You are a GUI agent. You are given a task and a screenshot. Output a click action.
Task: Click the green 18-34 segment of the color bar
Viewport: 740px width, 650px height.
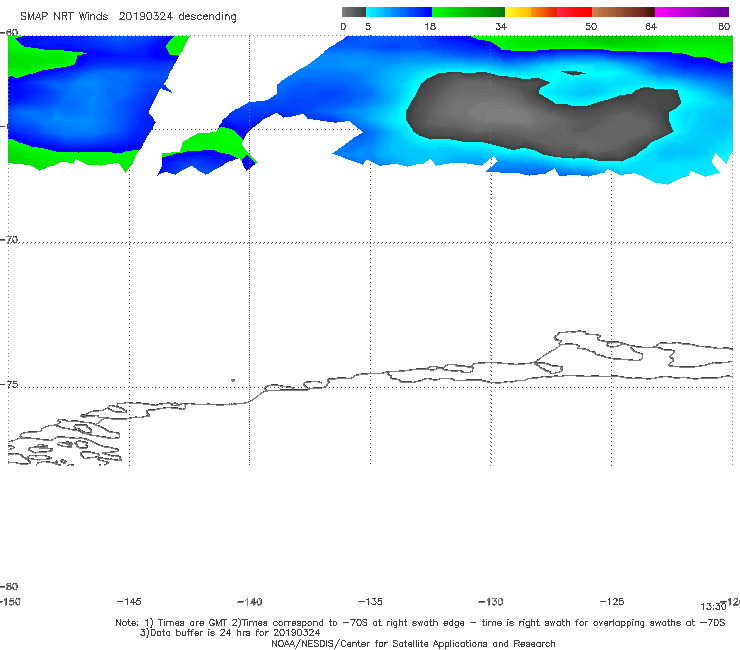(x=468, y=12)
